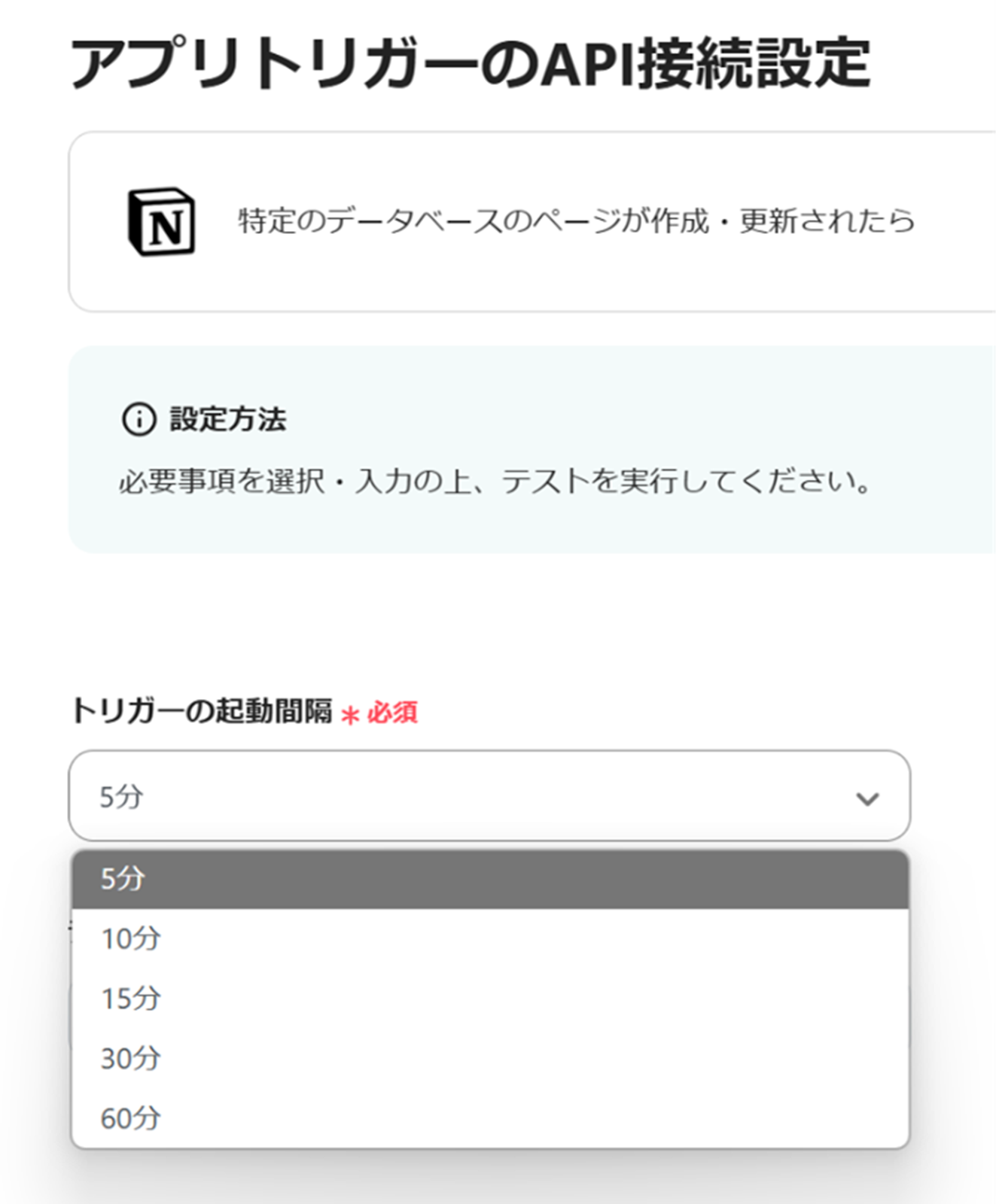Click the 設定方法 heading
Image resolution: width=996 pixels, height=1204 pixels.
tap(228, 419)
